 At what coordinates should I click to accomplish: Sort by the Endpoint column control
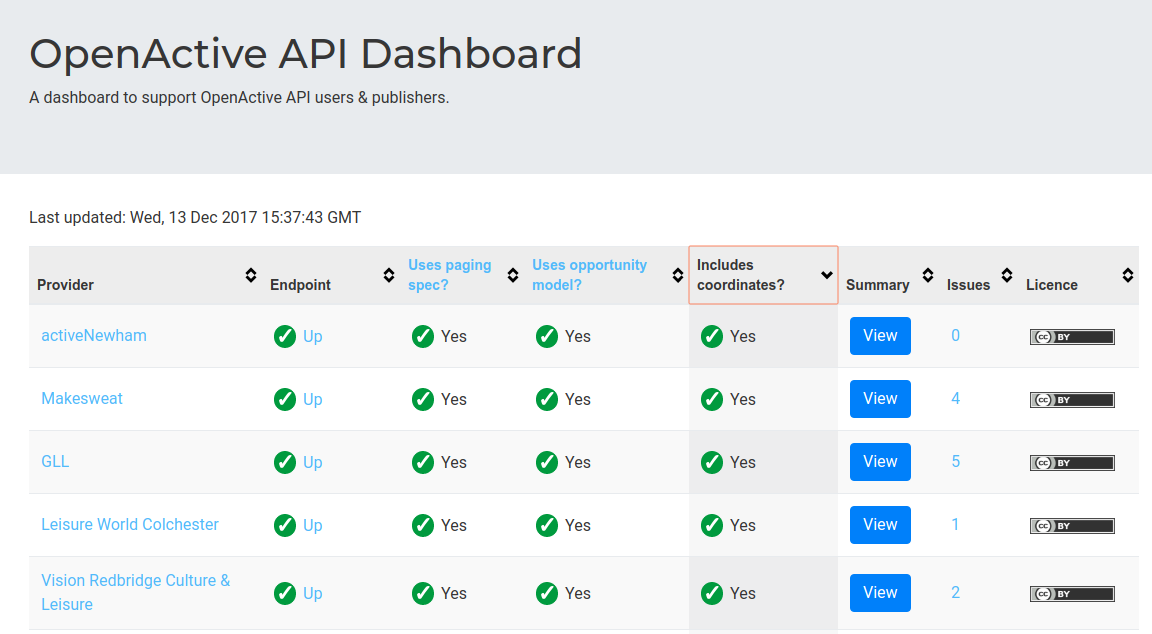(388, 275)
